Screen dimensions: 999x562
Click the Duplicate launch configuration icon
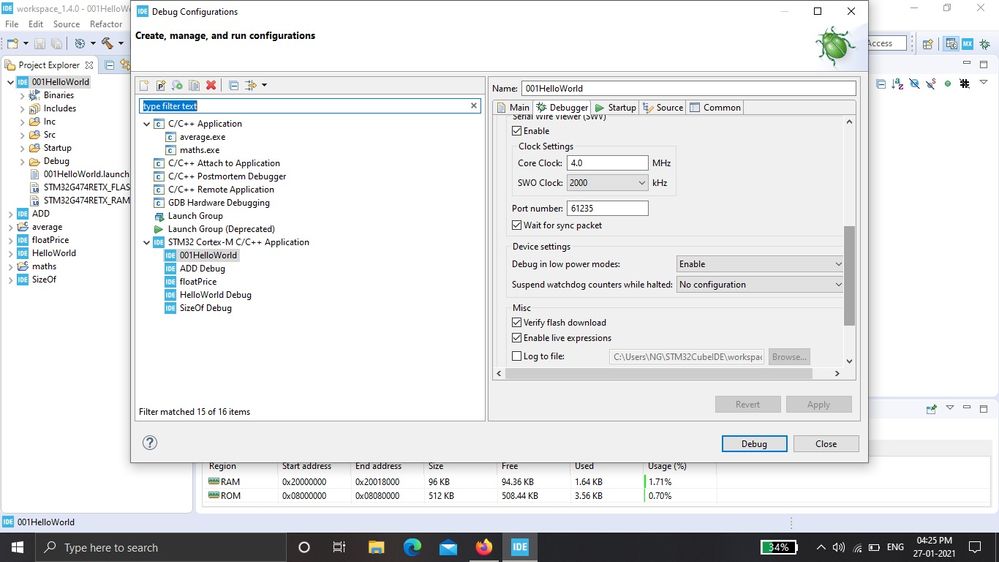click(194, 85)
